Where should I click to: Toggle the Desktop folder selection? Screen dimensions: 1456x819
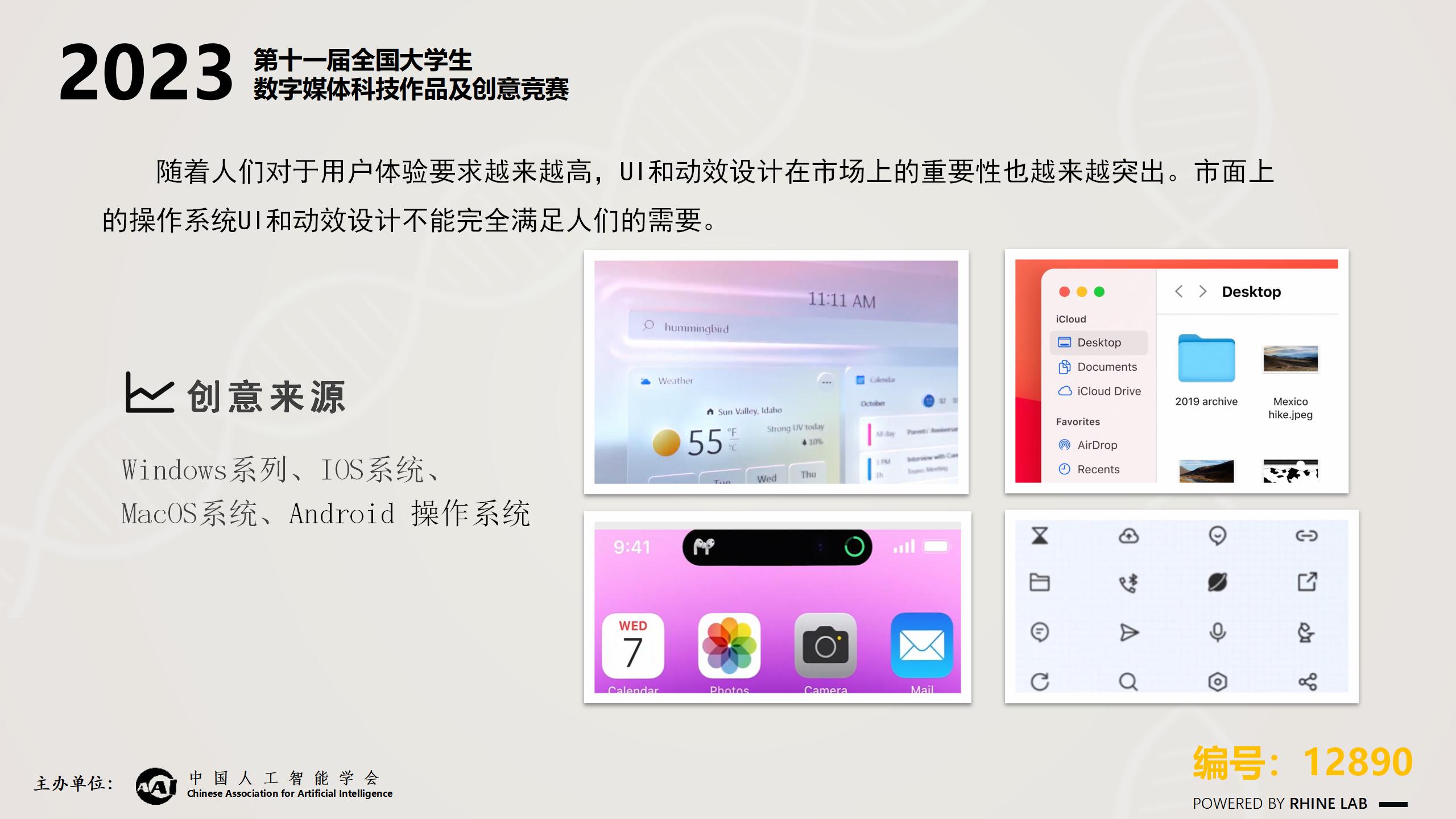[x=1097, y=341]
